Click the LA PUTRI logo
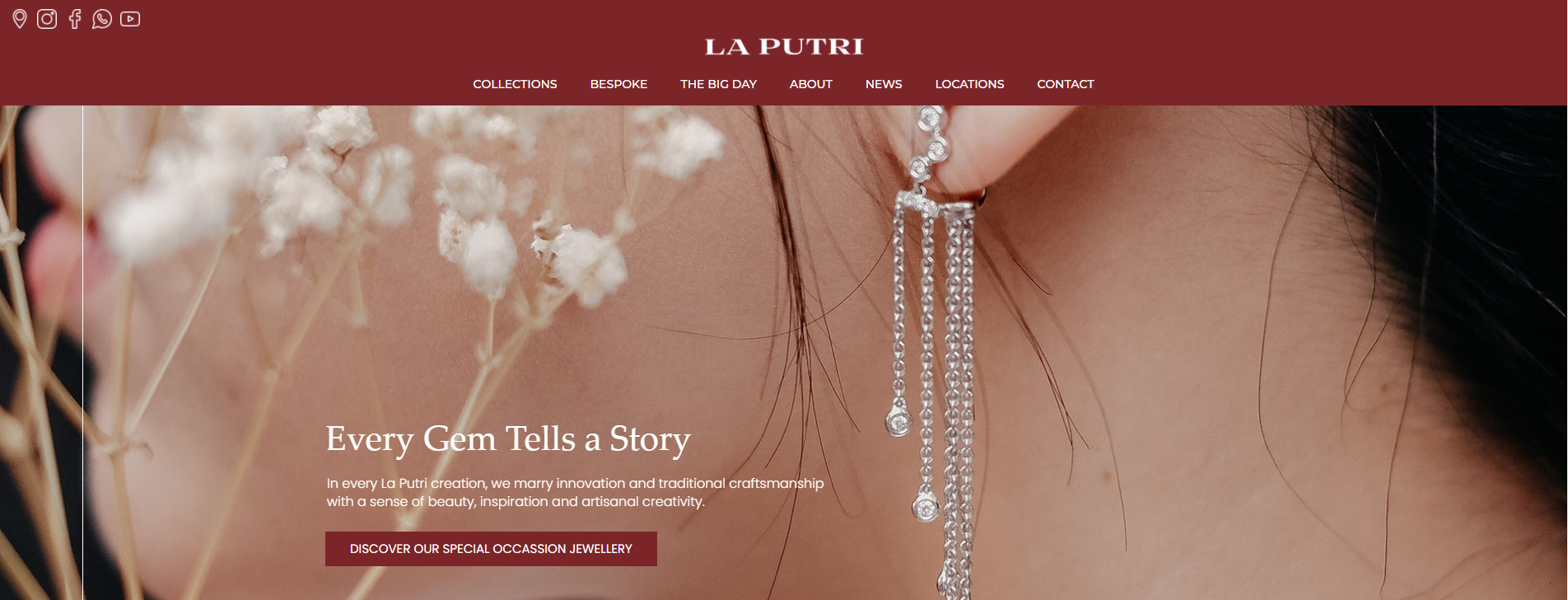 click(784, 47)
